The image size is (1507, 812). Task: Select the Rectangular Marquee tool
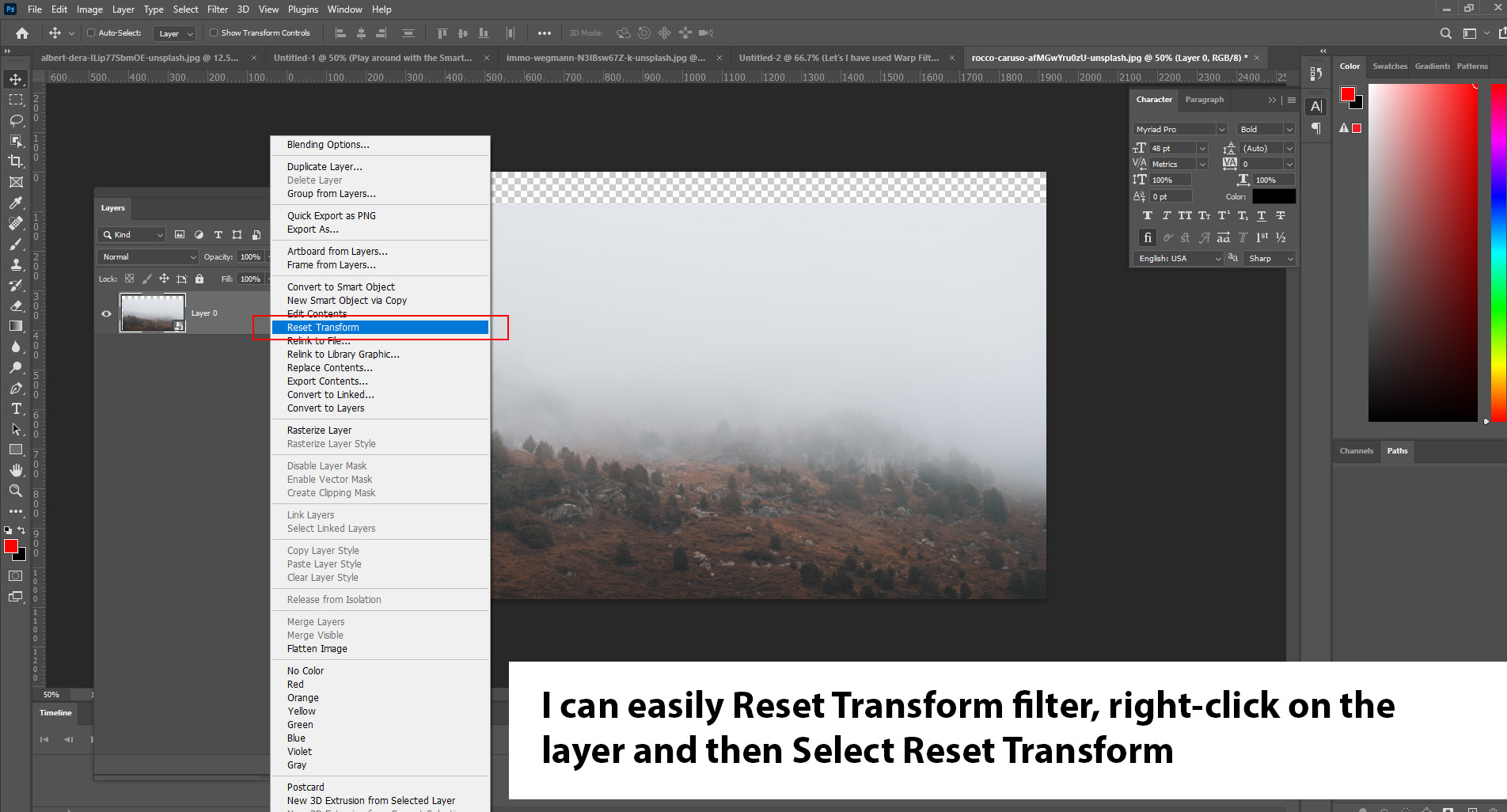click(16, 100)
